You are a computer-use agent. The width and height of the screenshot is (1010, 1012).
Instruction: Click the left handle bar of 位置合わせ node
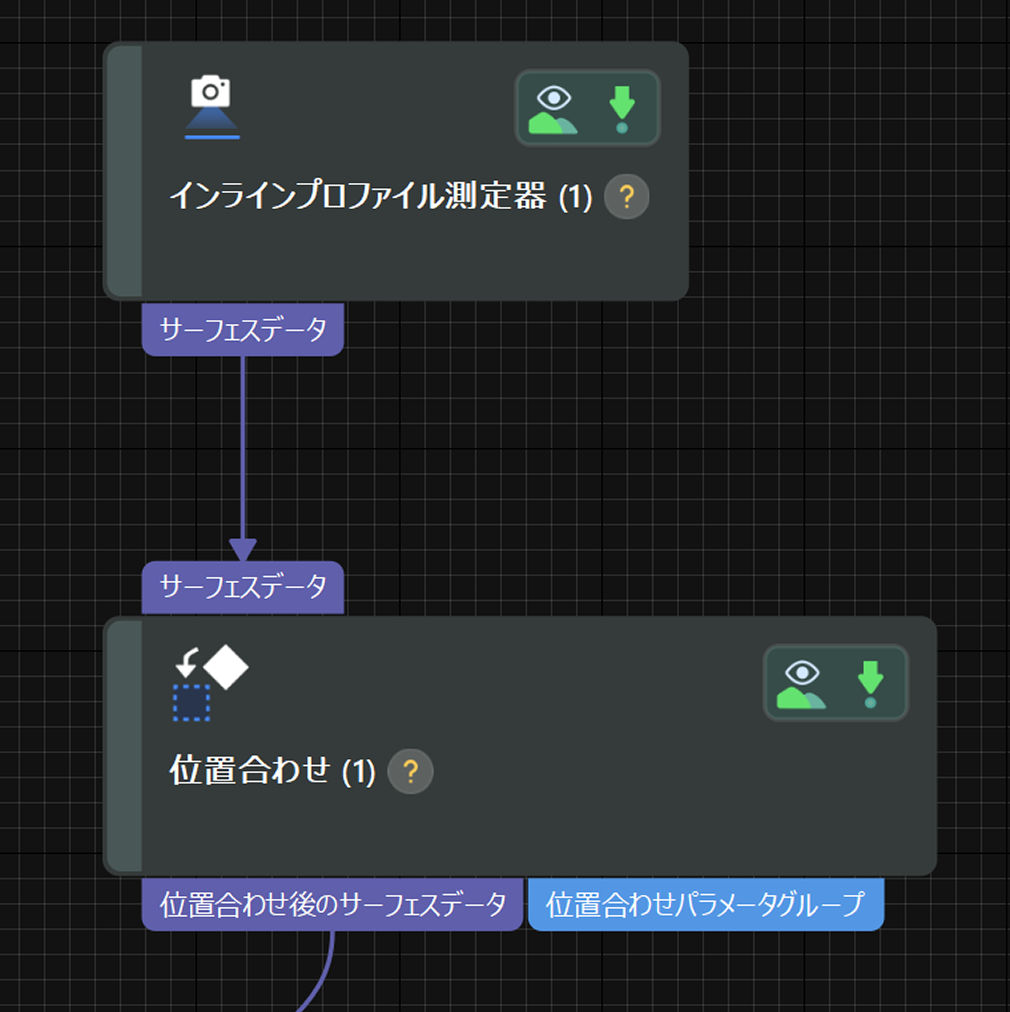coord(125,746)
